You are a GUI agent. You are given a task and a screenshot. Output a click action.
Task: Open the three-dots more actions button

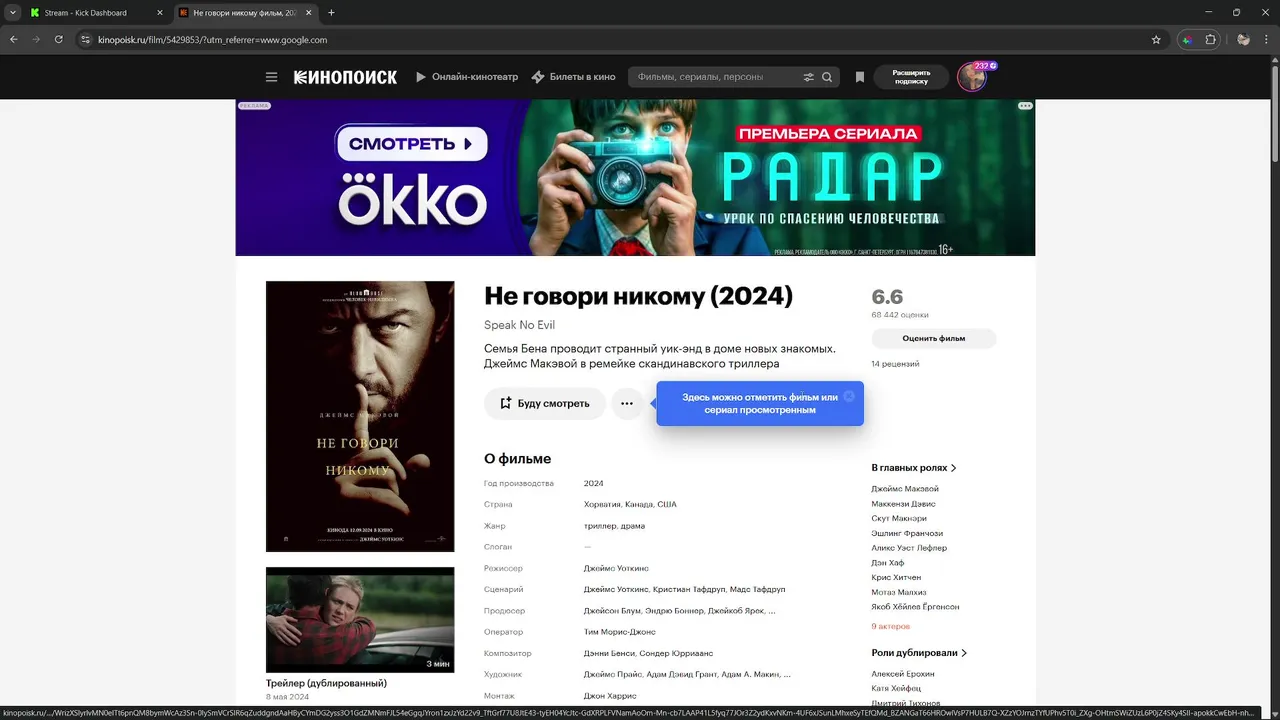pos(627,403)
